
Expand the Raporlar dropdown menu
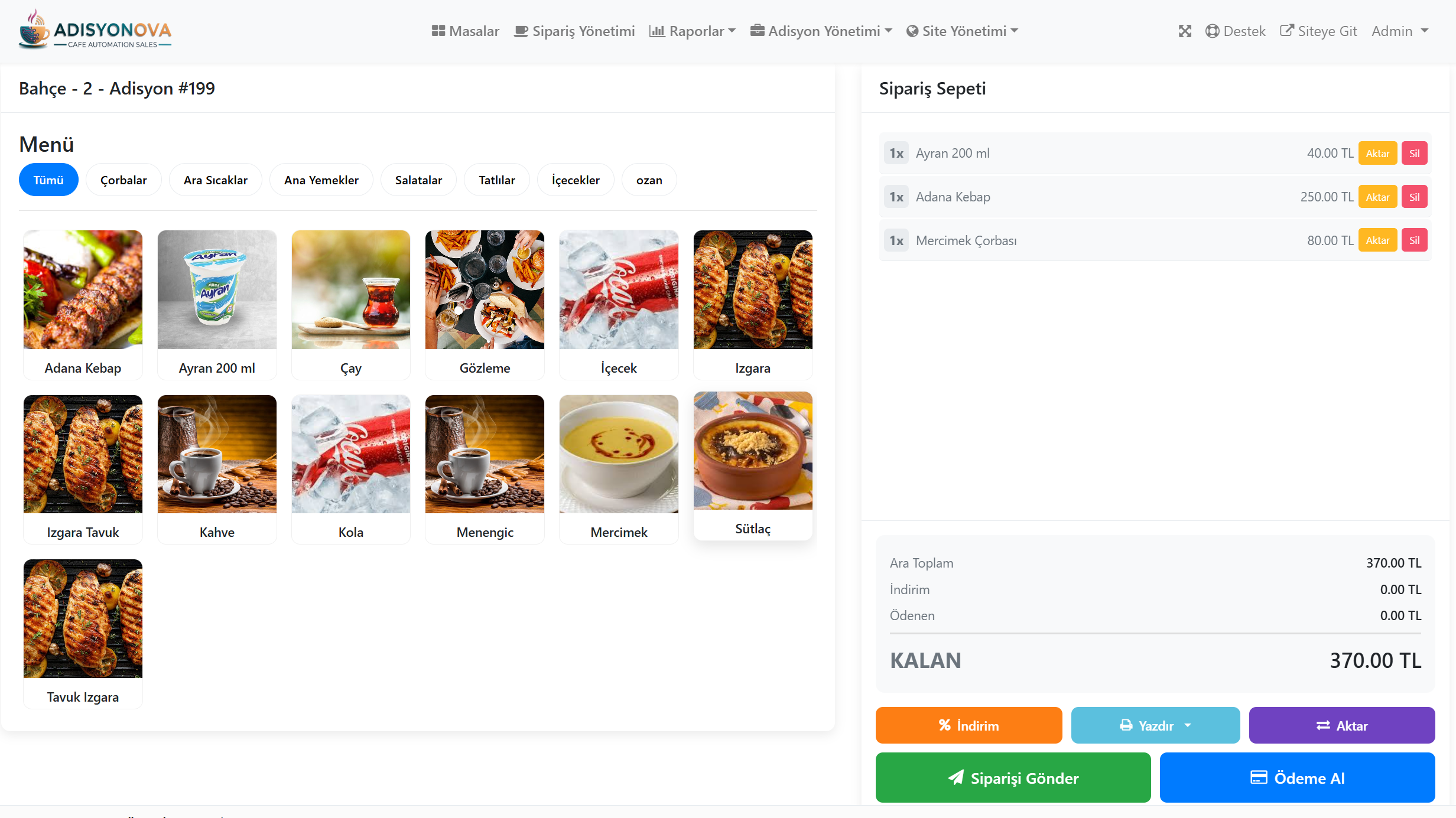click(693, 31)
